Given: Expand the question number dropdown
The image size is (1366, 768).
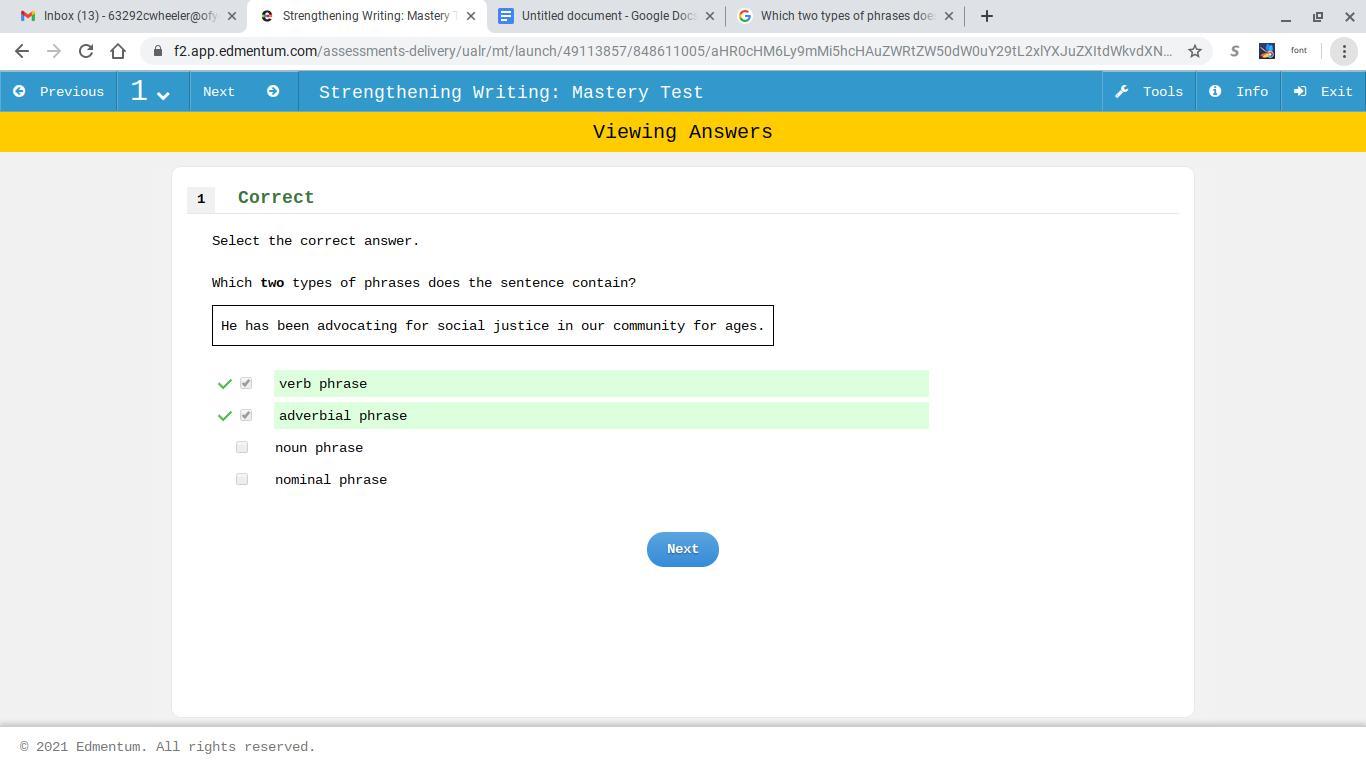Looking at the screenshot, I should click(151, 92).
